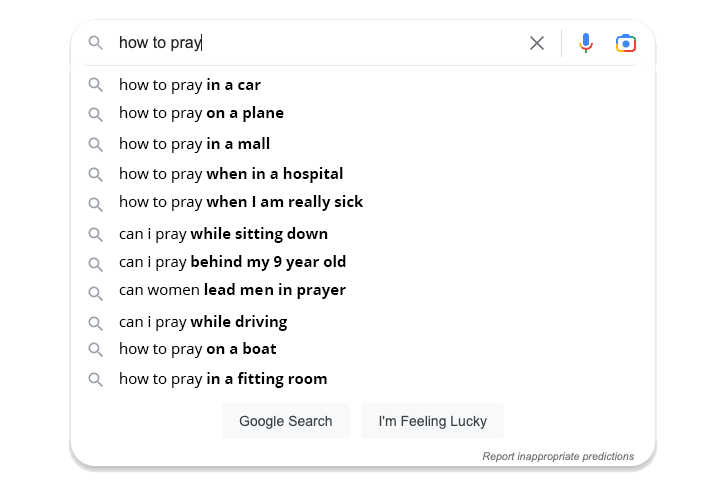Click magnifier icon beside 'in a fitting room'
701x486 pixels.
pos(96,379)
